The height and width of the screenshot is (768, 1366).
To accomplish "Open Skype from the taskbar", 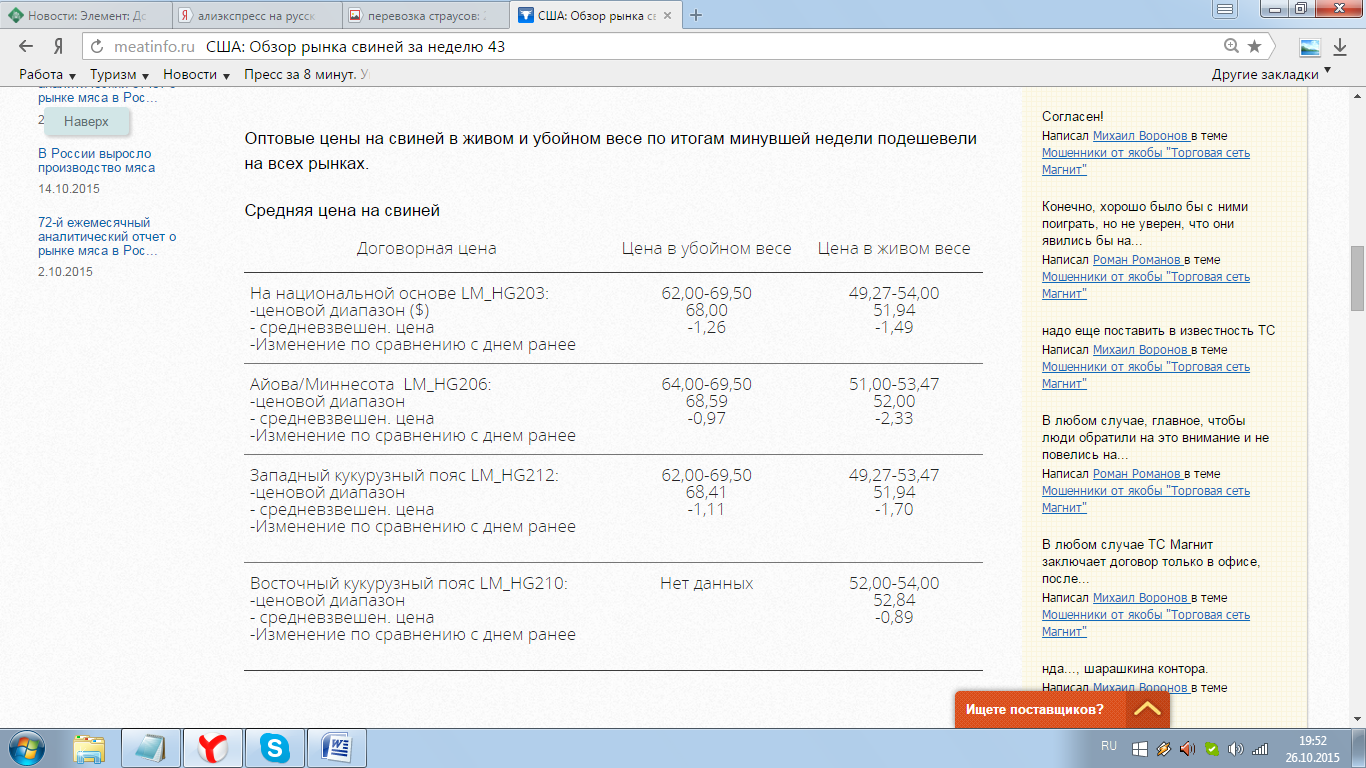I will coord(274,748).
